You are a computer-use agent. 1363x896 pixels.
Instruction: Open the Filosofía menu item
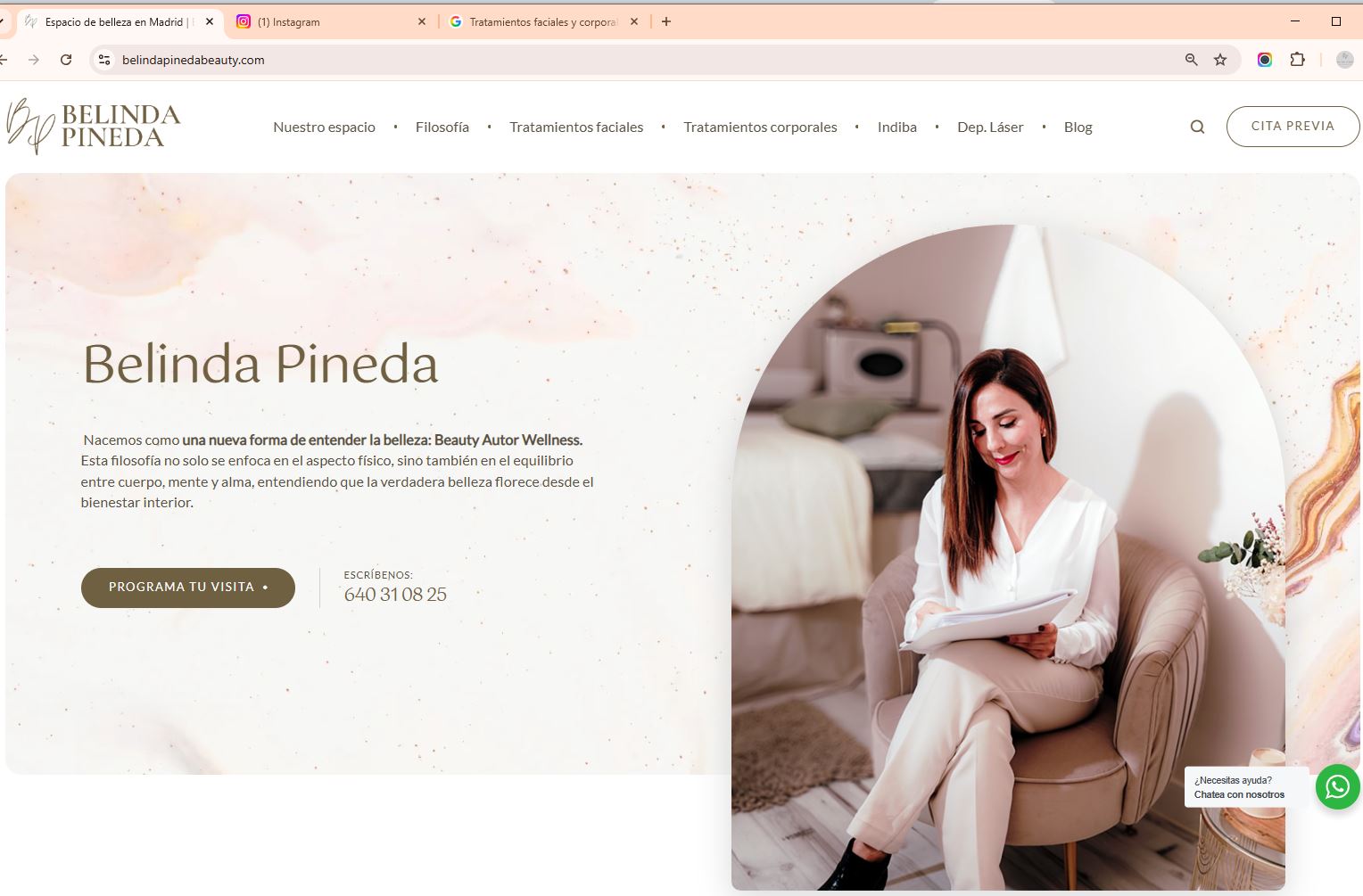442,127
